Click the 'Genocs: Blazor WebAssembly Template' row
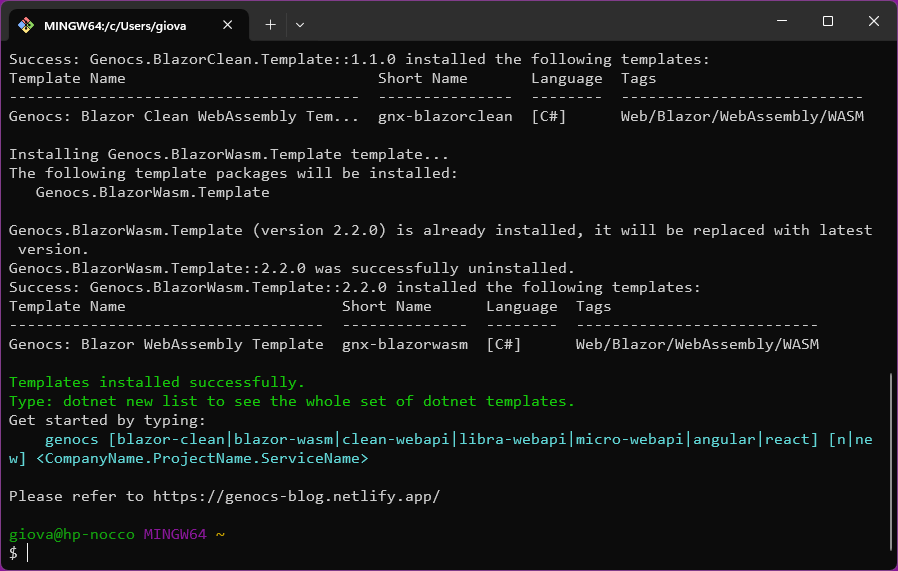The image size is (898, 571). 166,344
